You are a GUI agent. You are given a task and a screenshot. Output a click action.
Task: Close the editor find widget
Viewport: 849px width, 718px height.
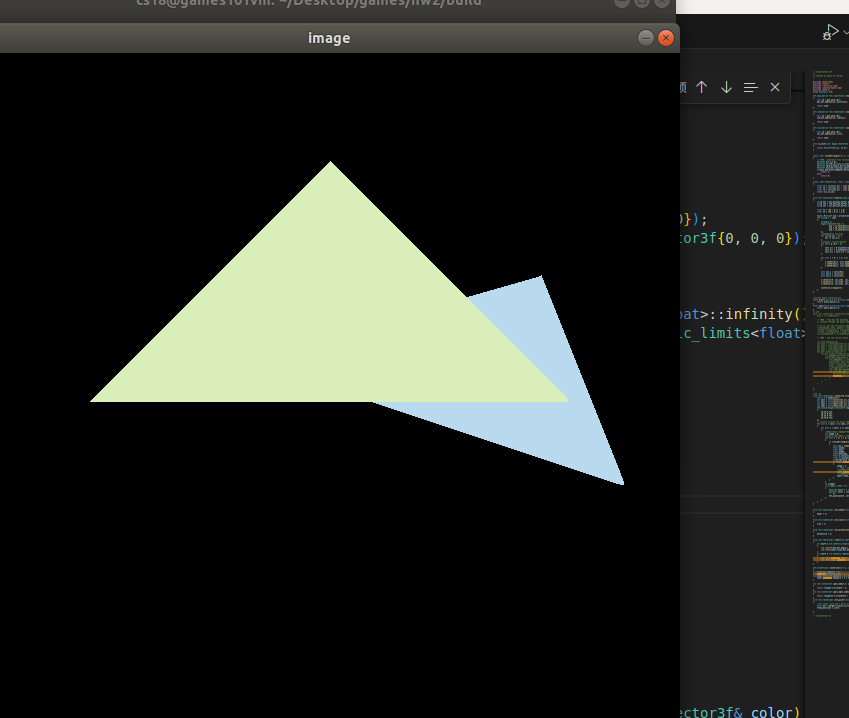(x=775, y=87)
